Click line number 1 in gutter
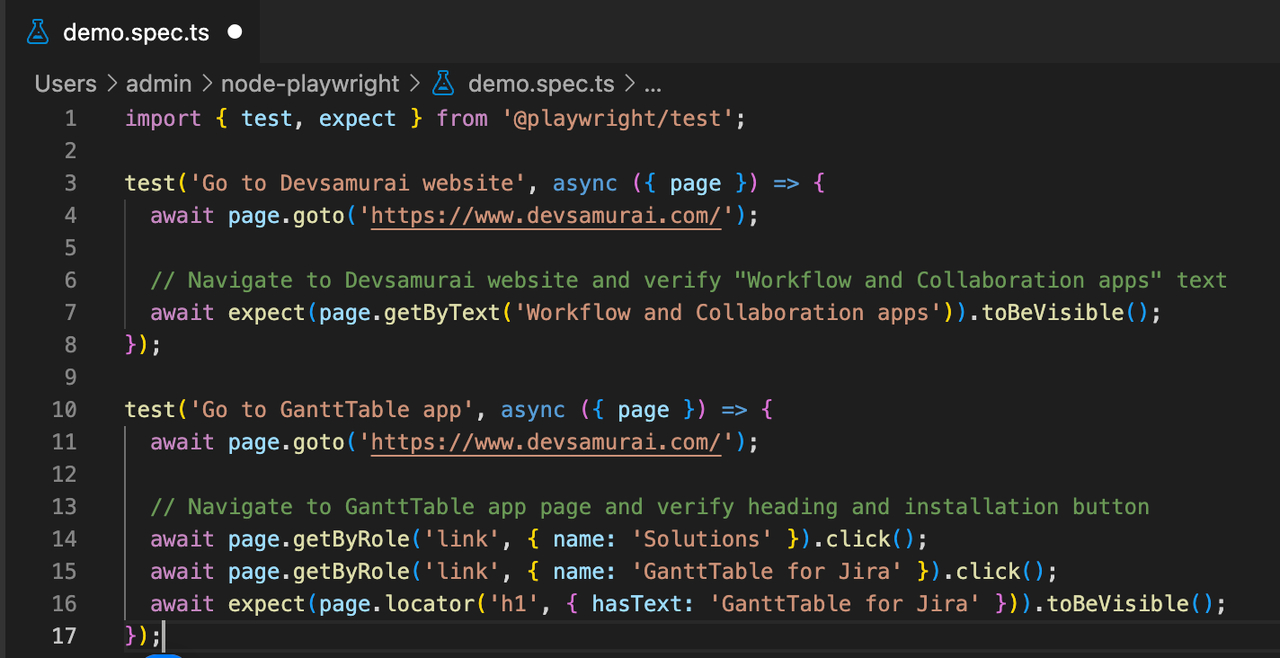1280x658 pixels. (70, 119)
